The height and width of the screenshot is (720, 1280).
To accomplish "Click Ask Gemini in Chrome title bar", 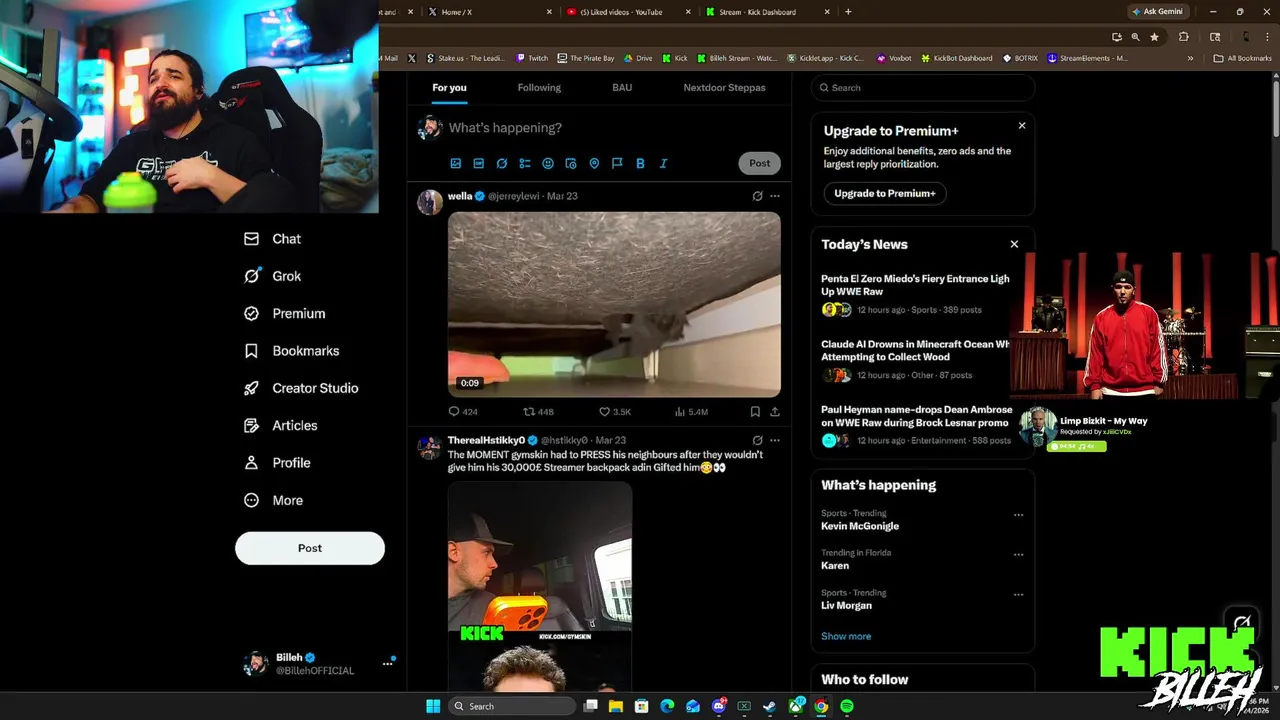I will [x=1157, y=12].
